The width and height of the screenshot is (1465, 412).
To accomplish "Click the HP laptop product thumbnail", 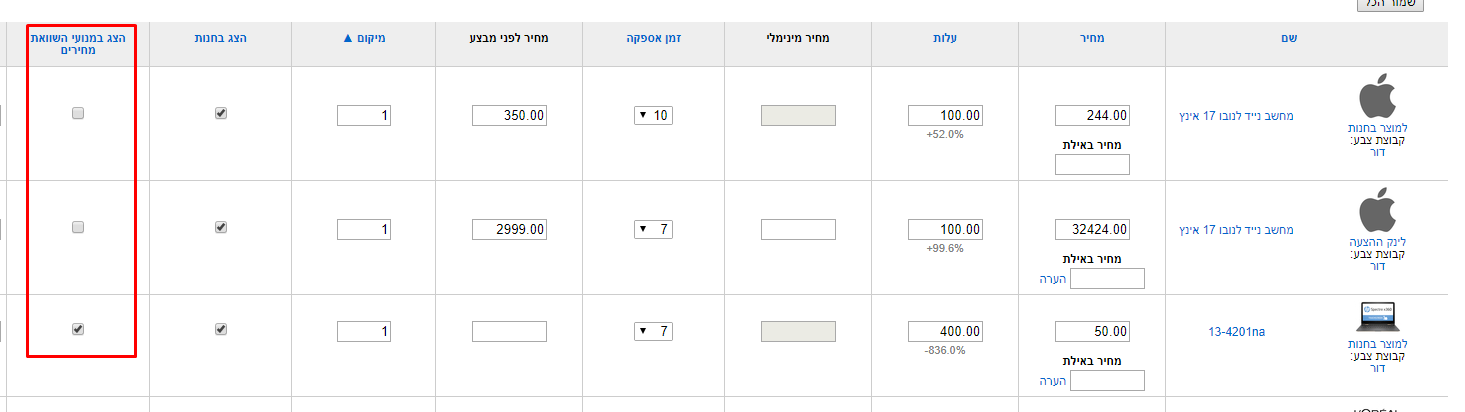I will pos(1375,317).
